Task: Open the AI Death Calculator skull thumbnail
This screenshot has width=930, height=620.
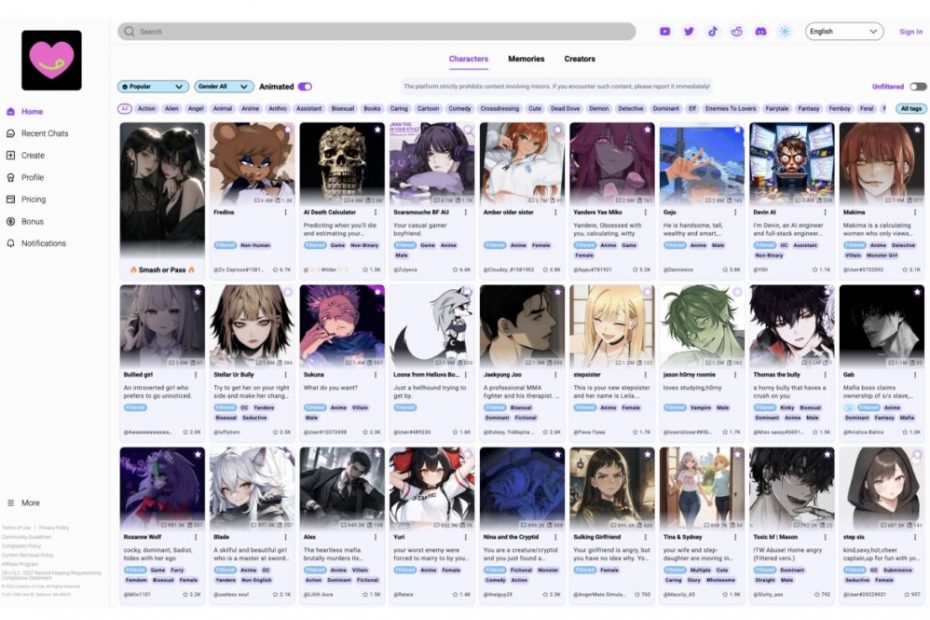Action: (x=342, y=164)
